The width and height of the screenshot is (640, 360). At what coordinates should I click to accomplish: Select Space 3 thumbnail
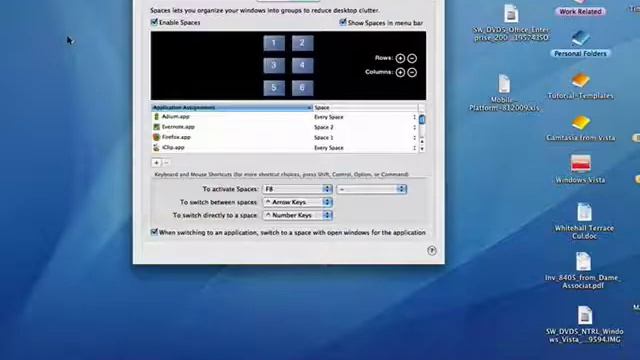pyautogui.click(x=274, y=65)
